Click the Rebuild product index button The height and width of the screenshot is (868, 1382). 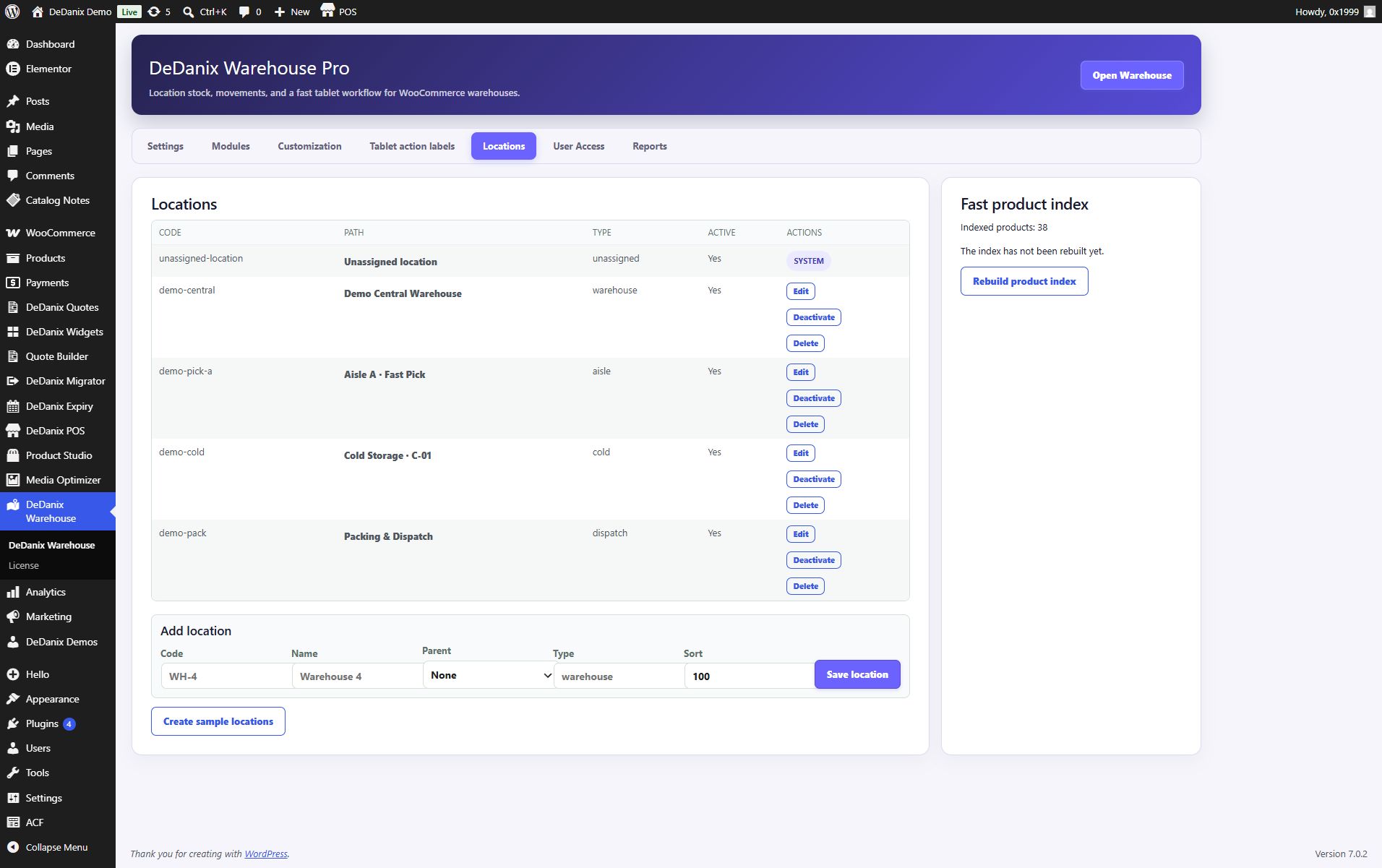(1024, 281)
